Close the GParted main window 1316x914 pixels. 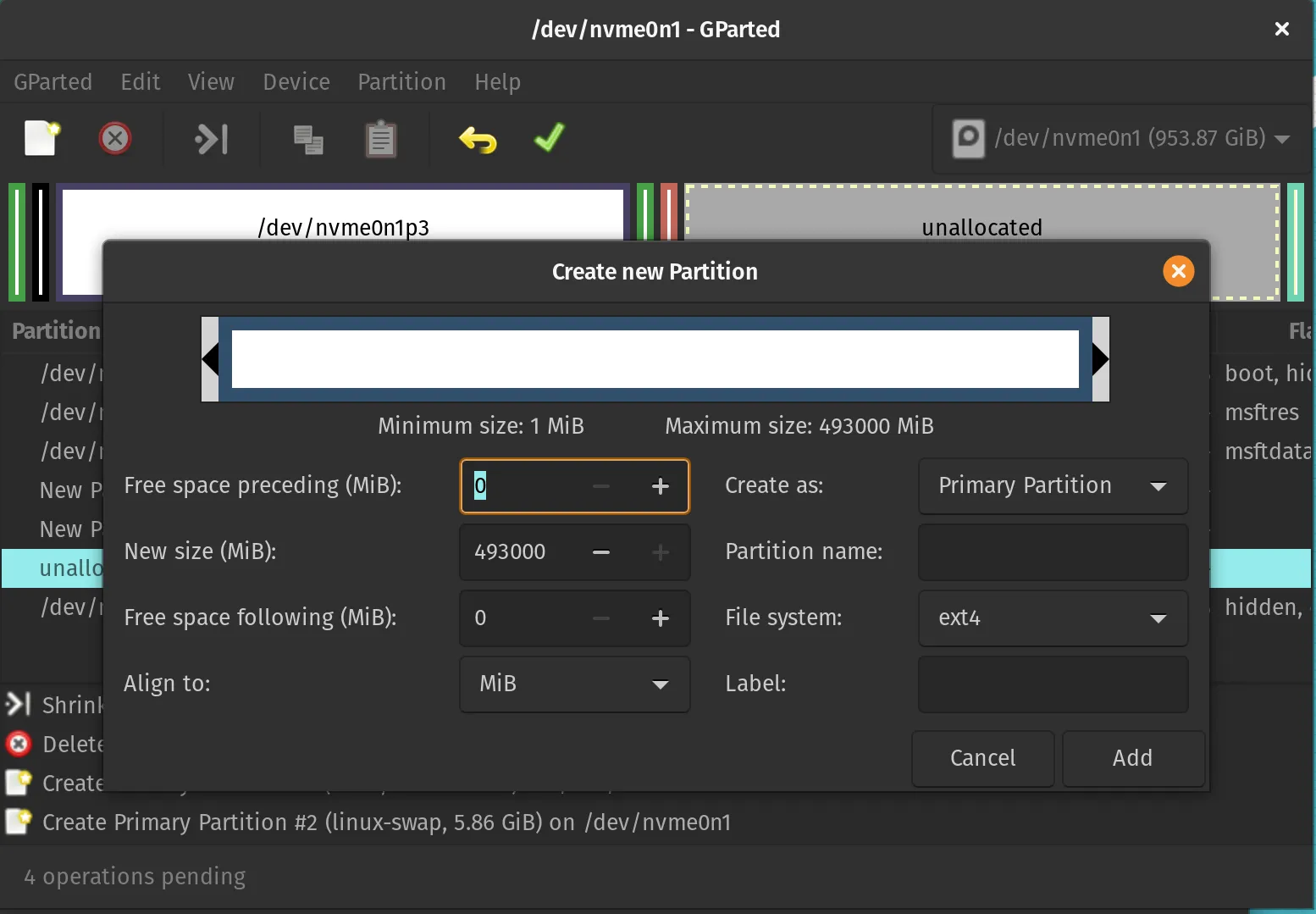point(1281,30)
